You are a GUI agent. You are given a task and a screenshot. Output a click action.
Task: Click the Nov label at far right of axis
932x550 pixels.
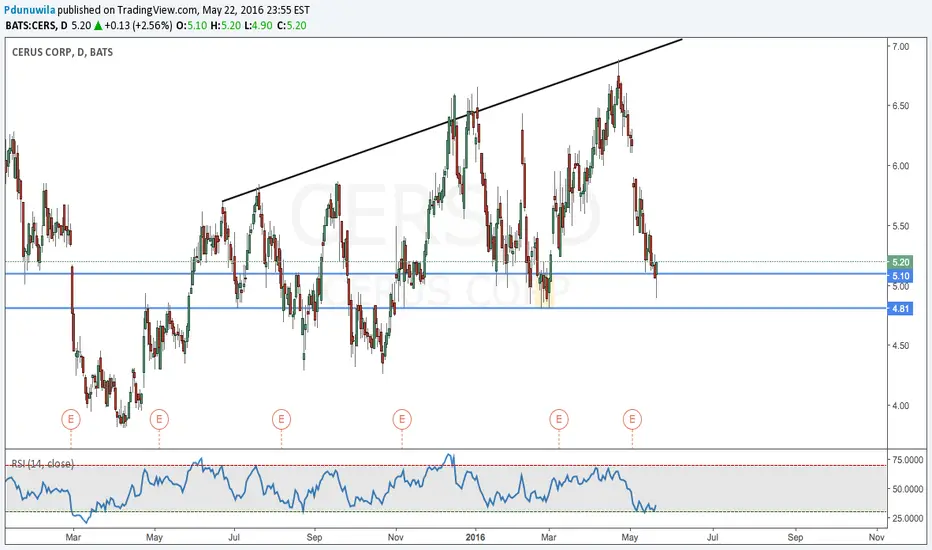point(876,537)
